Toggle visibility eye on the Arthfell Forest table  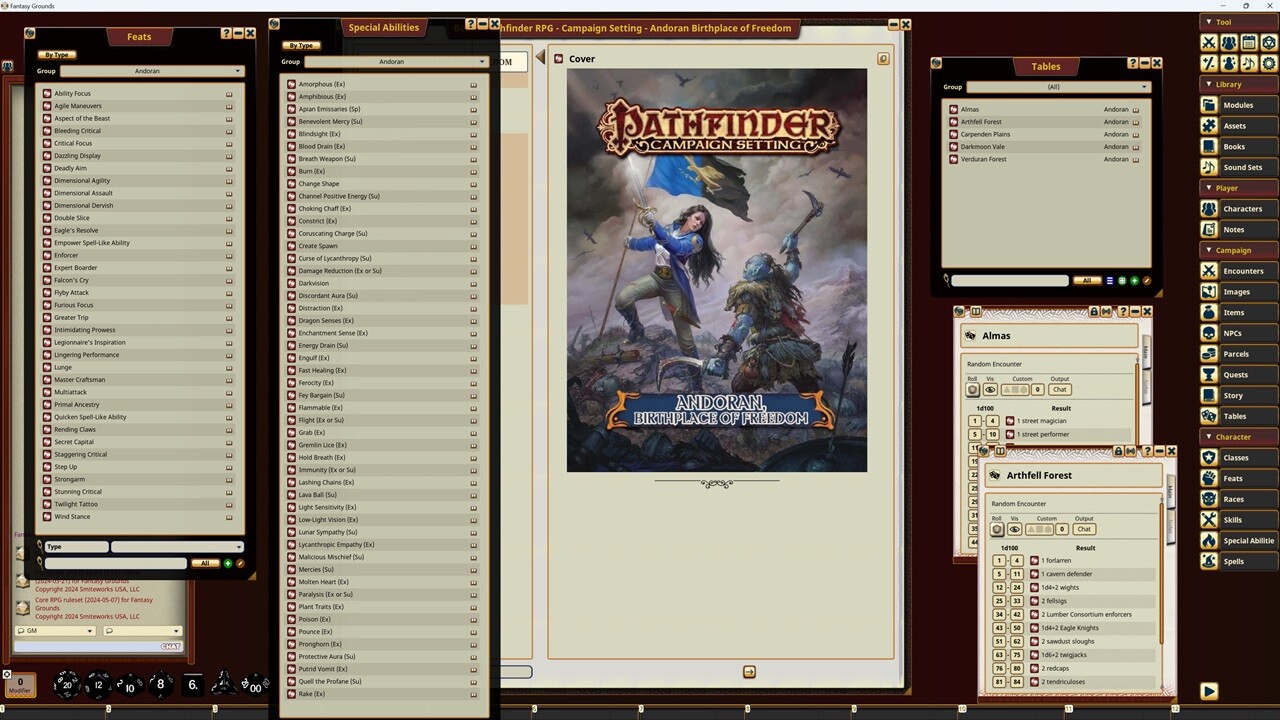tap(1014, 529)
